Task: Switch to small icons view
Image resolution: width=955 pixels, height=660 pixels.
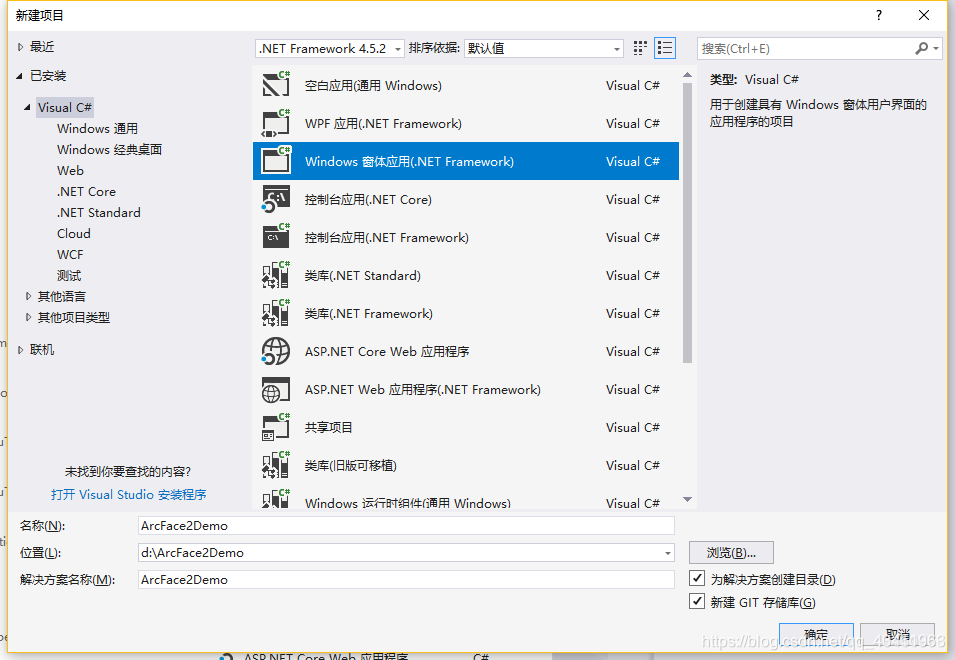Action: pos(640,48)
